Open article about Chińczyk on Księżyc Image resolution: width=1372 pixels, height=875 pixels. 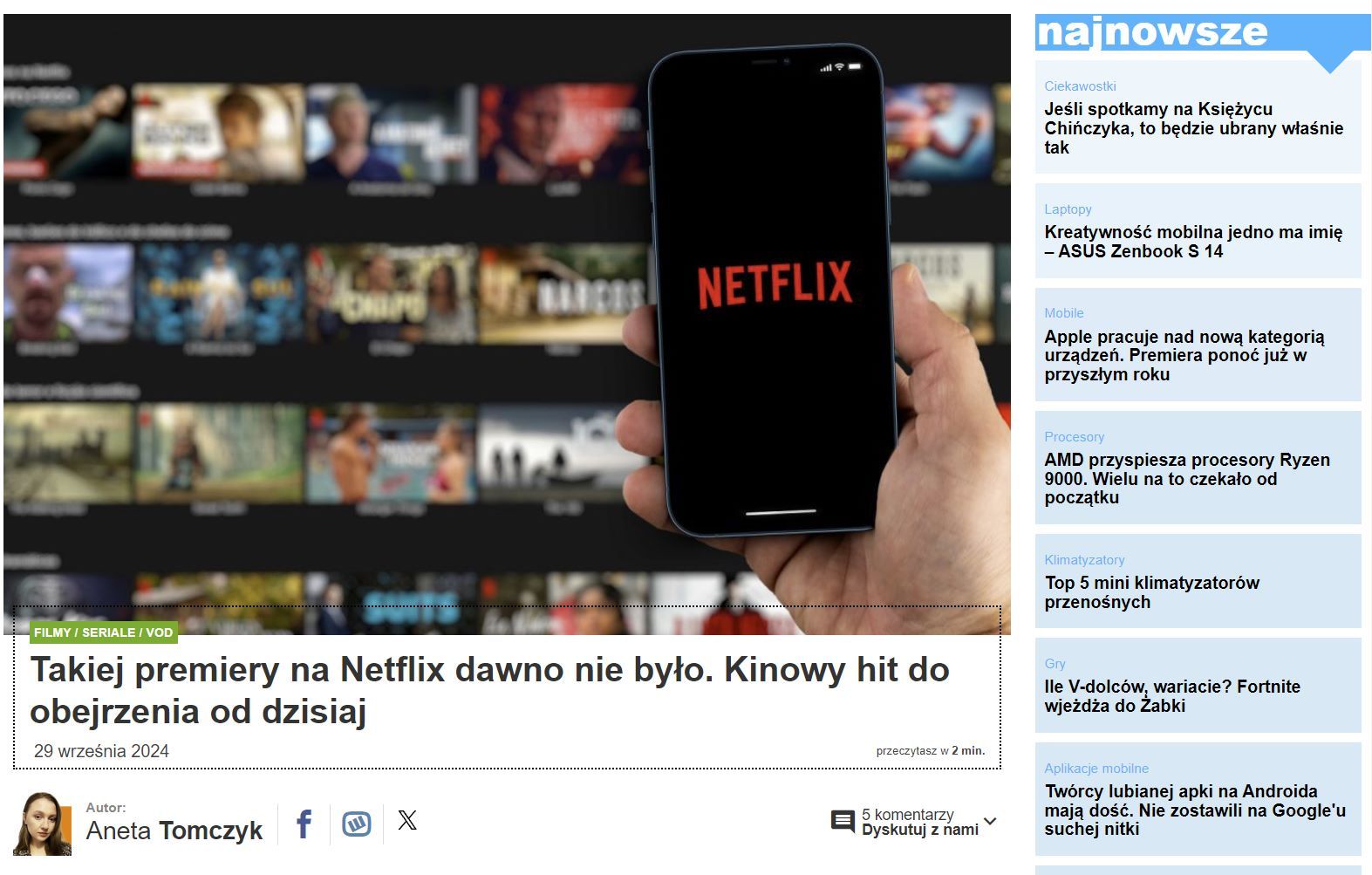(1193, 128)
